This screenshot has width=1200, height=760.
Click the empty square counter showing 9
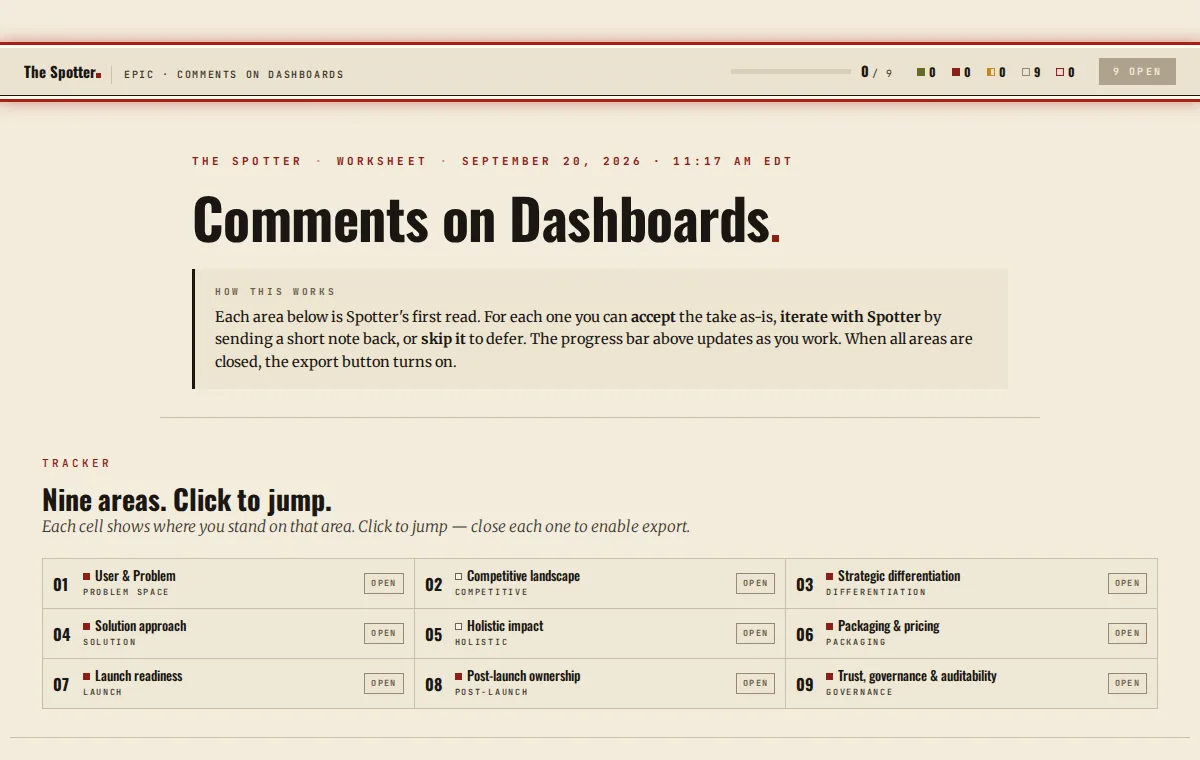point(1026,72)
